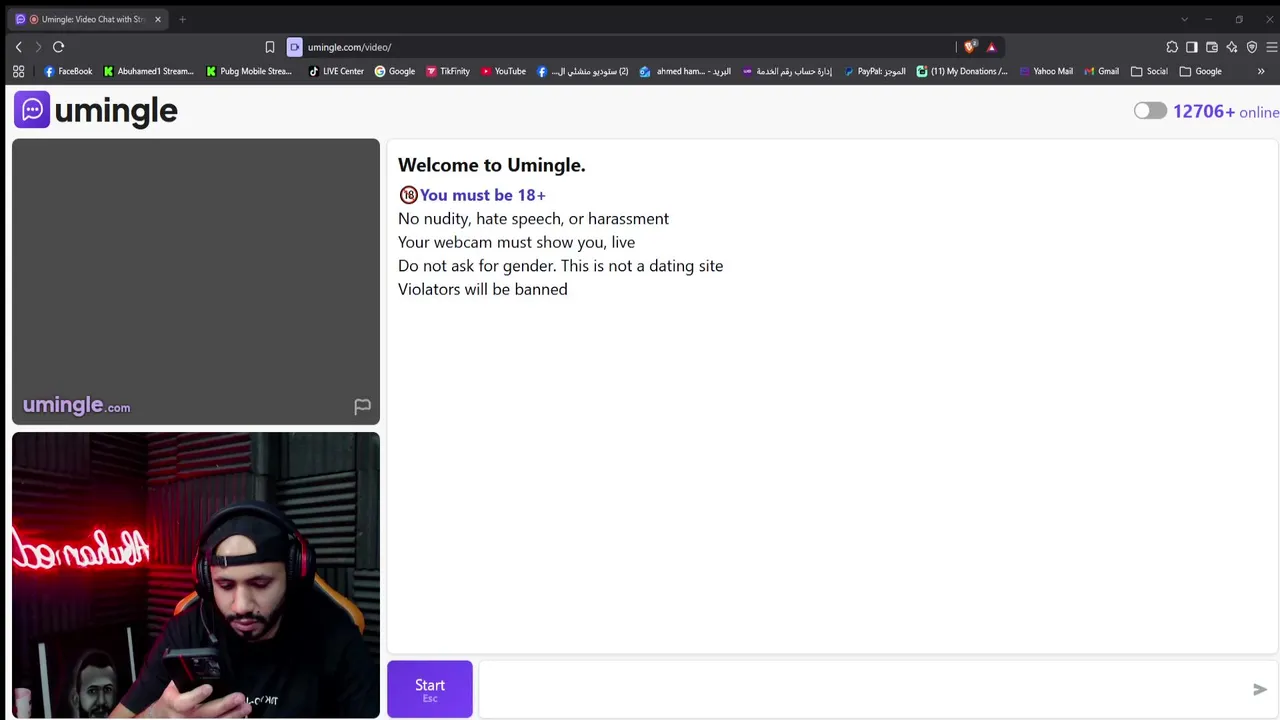The image size is (1280, 720).
Task: Send the chat message with the arrow icon
Action: coord(1260,689)
